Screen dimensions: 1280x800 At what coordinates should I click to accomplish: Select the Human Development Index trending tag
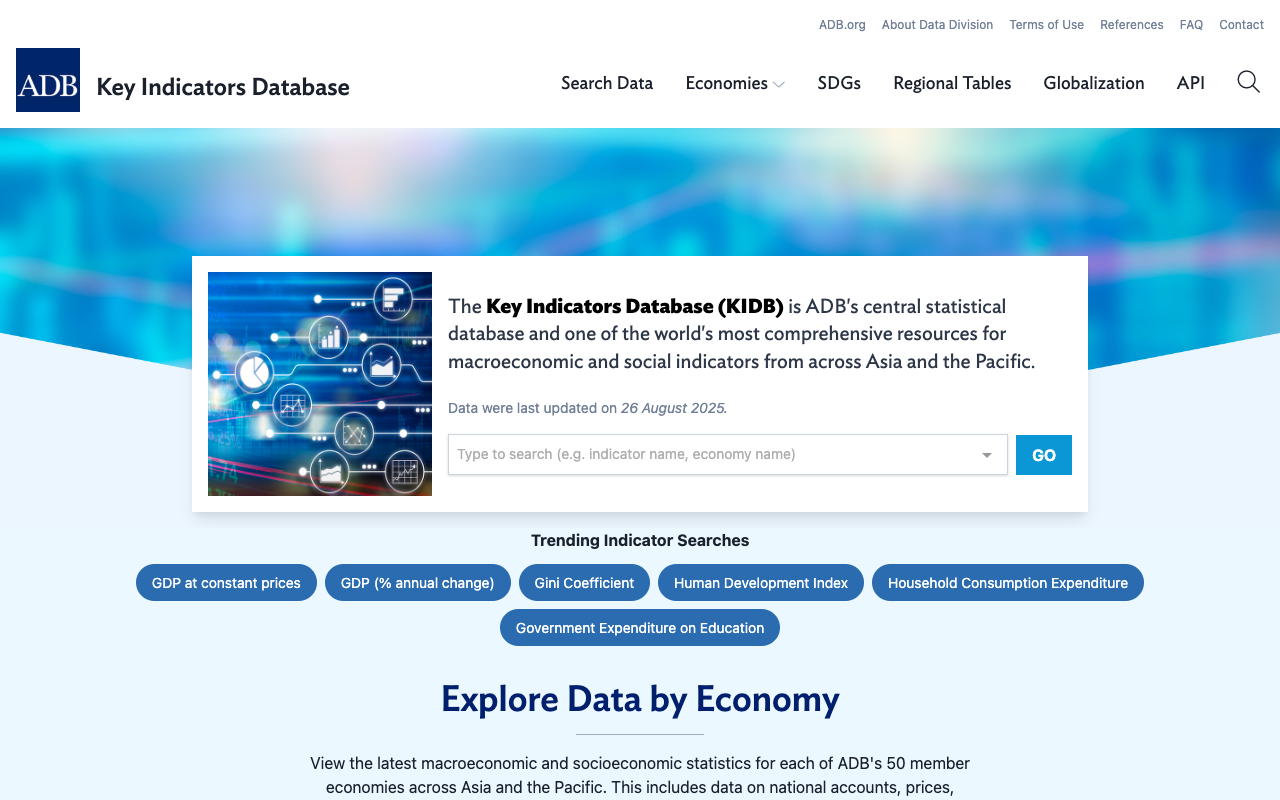pyautogui.click(x=760, y=582)
